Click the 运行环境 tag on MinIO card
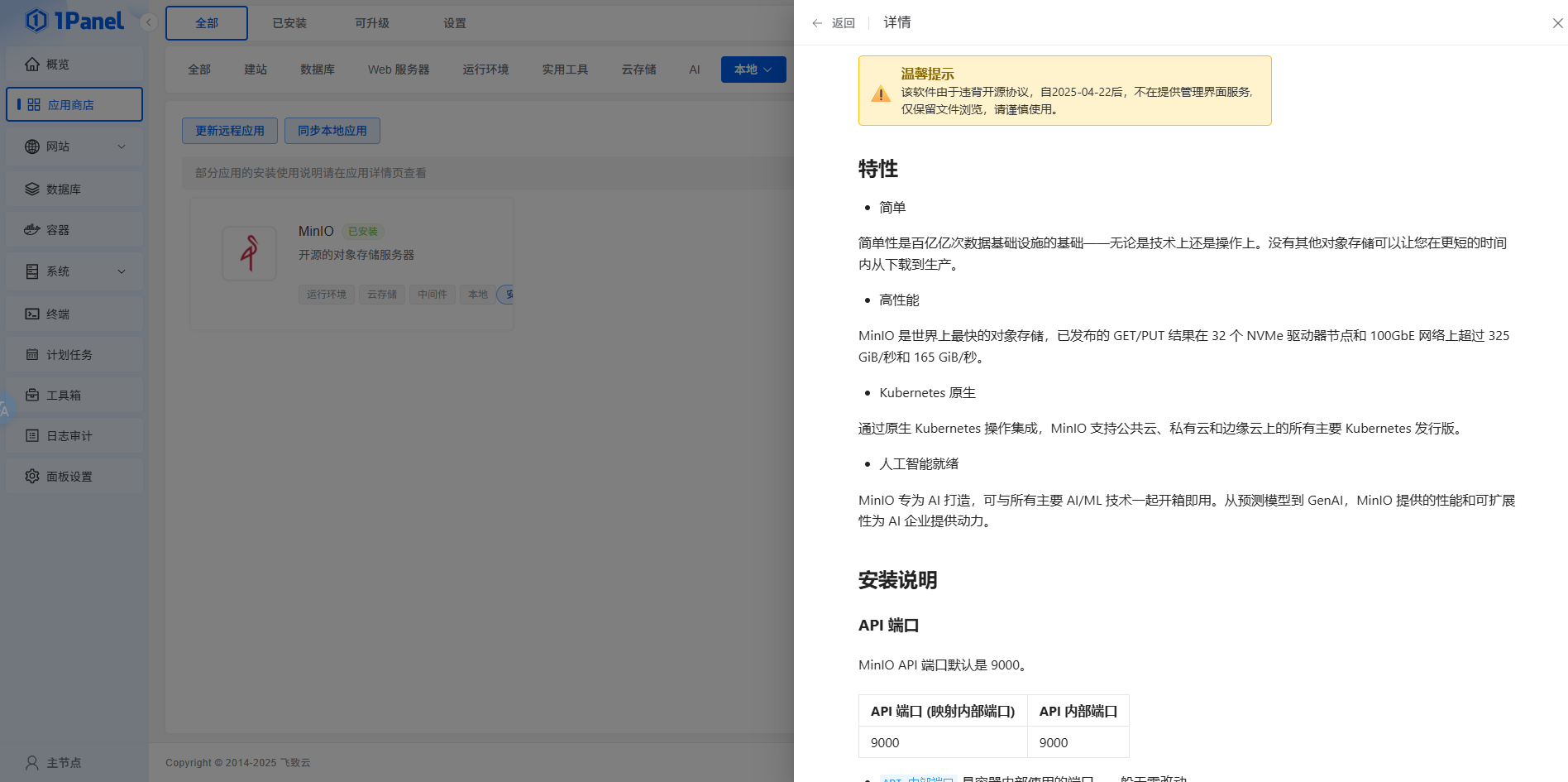Viewport: 1568px width, 782px height. [327, 295]
